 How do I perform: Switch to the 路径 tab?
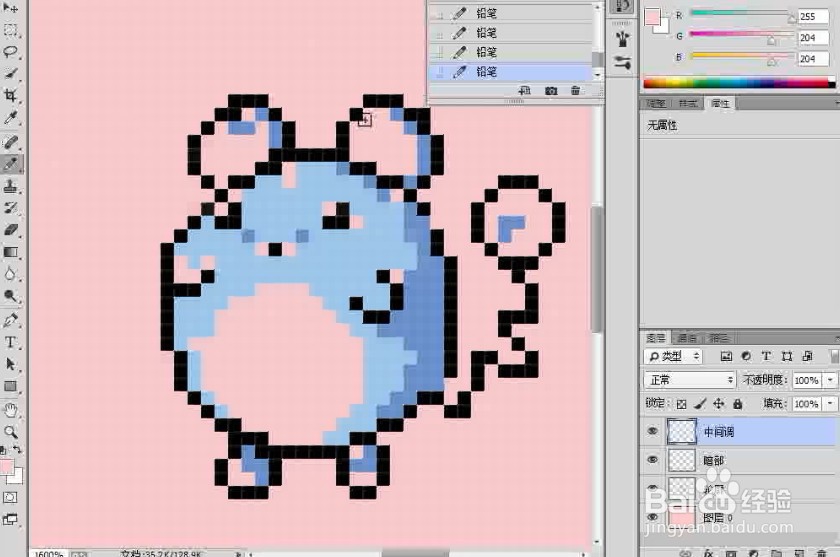pyautogui.click(x=719, y=338)
